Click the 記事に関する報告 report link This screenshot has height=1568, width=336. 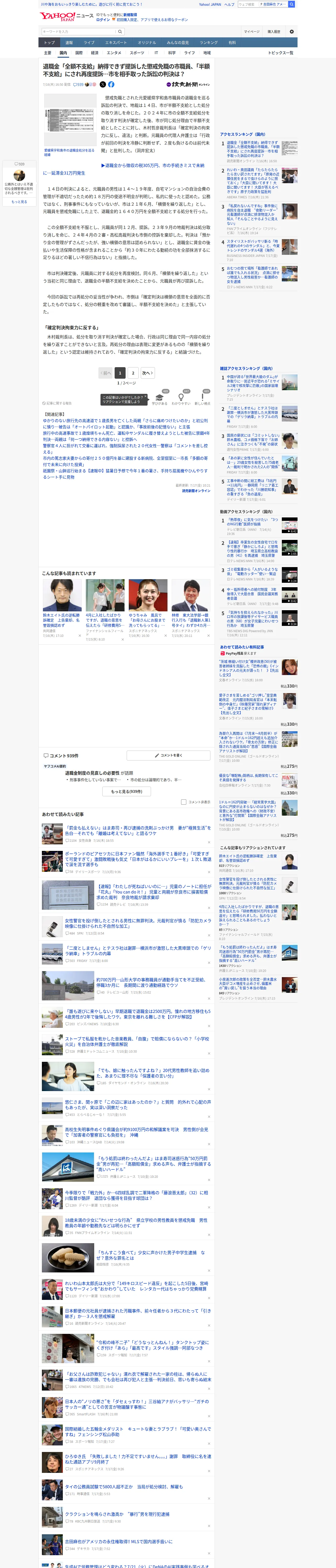point(57,403)
